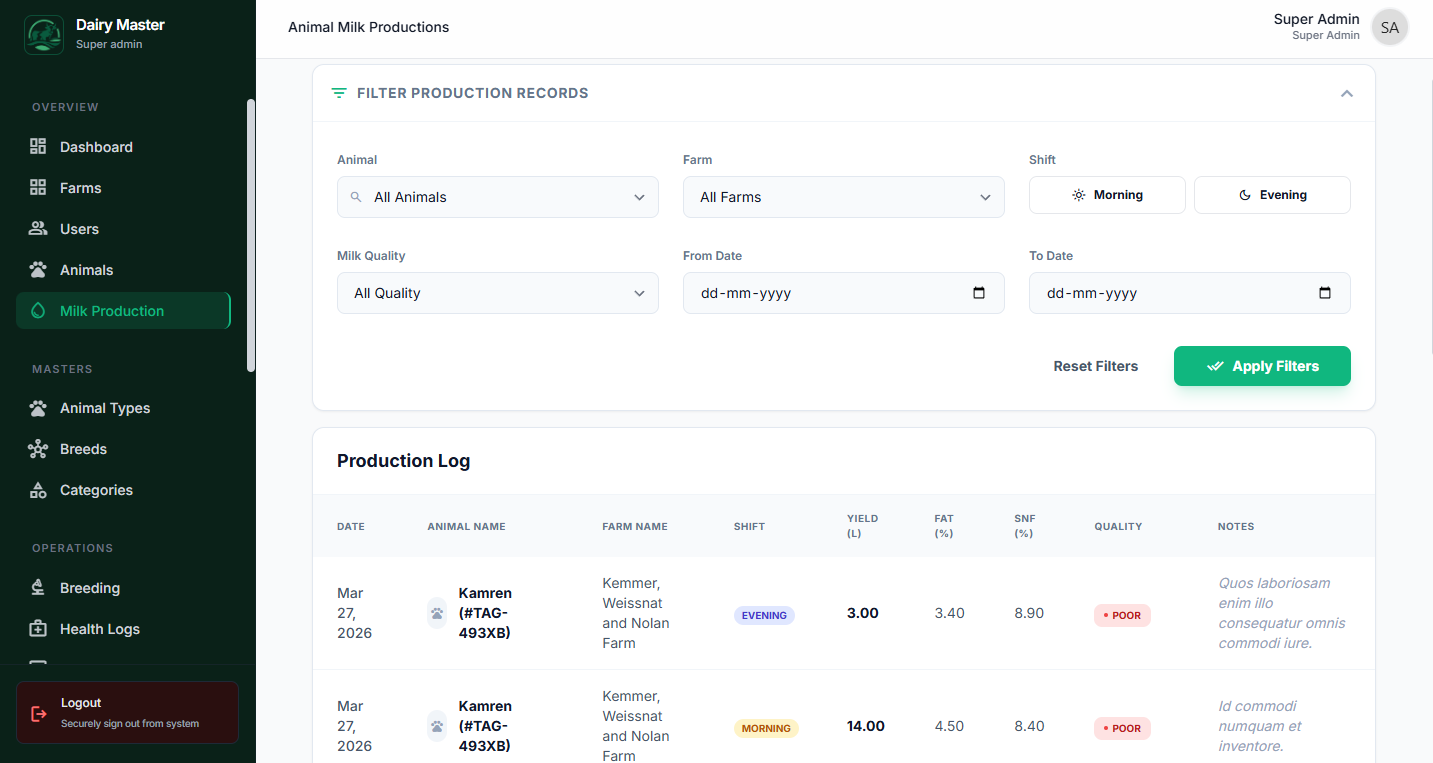Viewport: 1433px width, 763px height.
Task: Click the Categories shapes icon in sidebar
Action: click(38, 490)
